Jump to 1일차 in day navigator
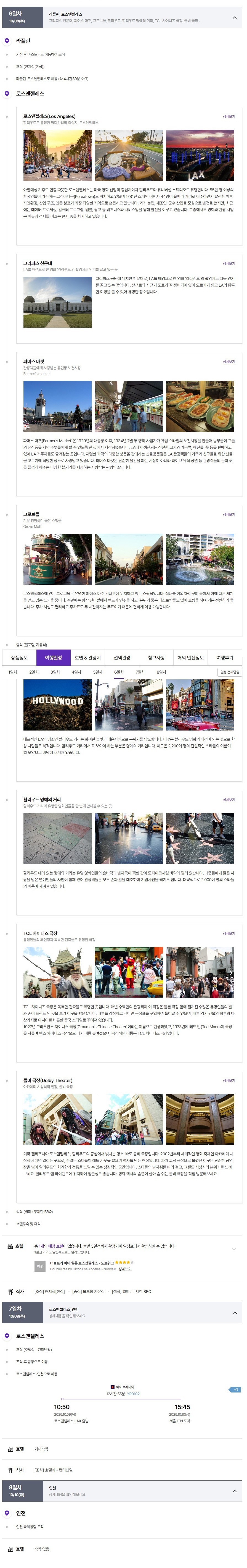Image resolution: width=247 pixels, height=1568 pixels. tap(13, 672)
